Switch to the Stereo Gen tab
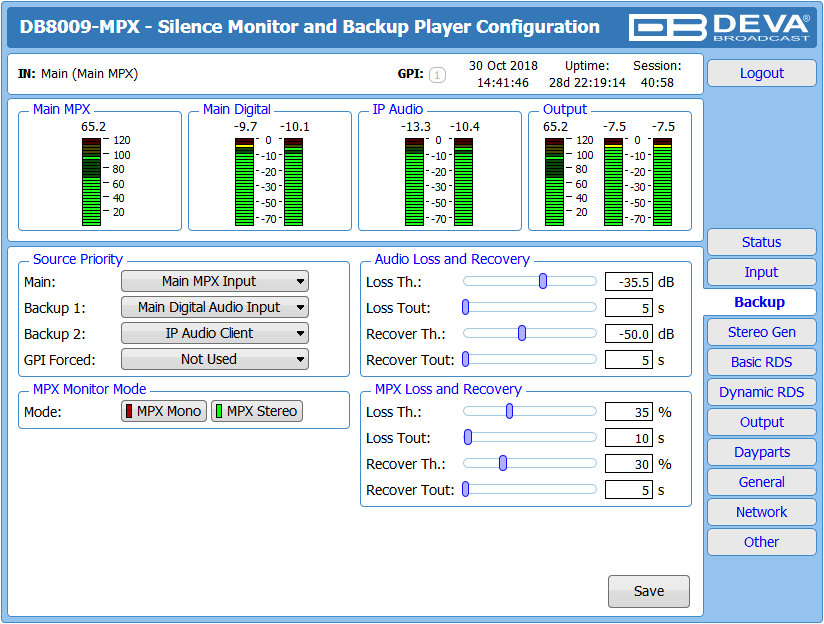 (x=761, y=332)
